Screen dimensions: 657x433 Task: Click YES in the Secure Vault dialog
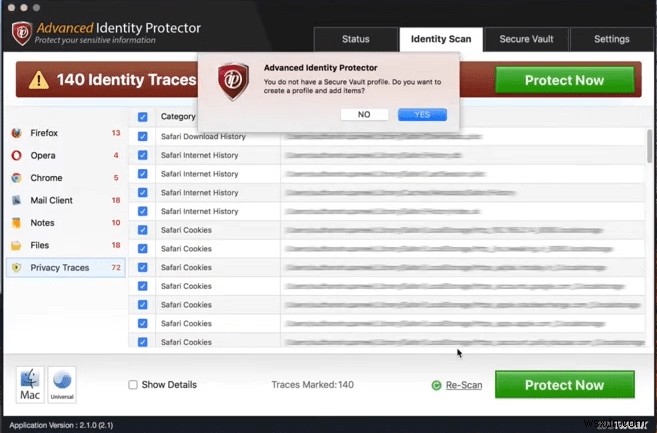pos(422,115)
